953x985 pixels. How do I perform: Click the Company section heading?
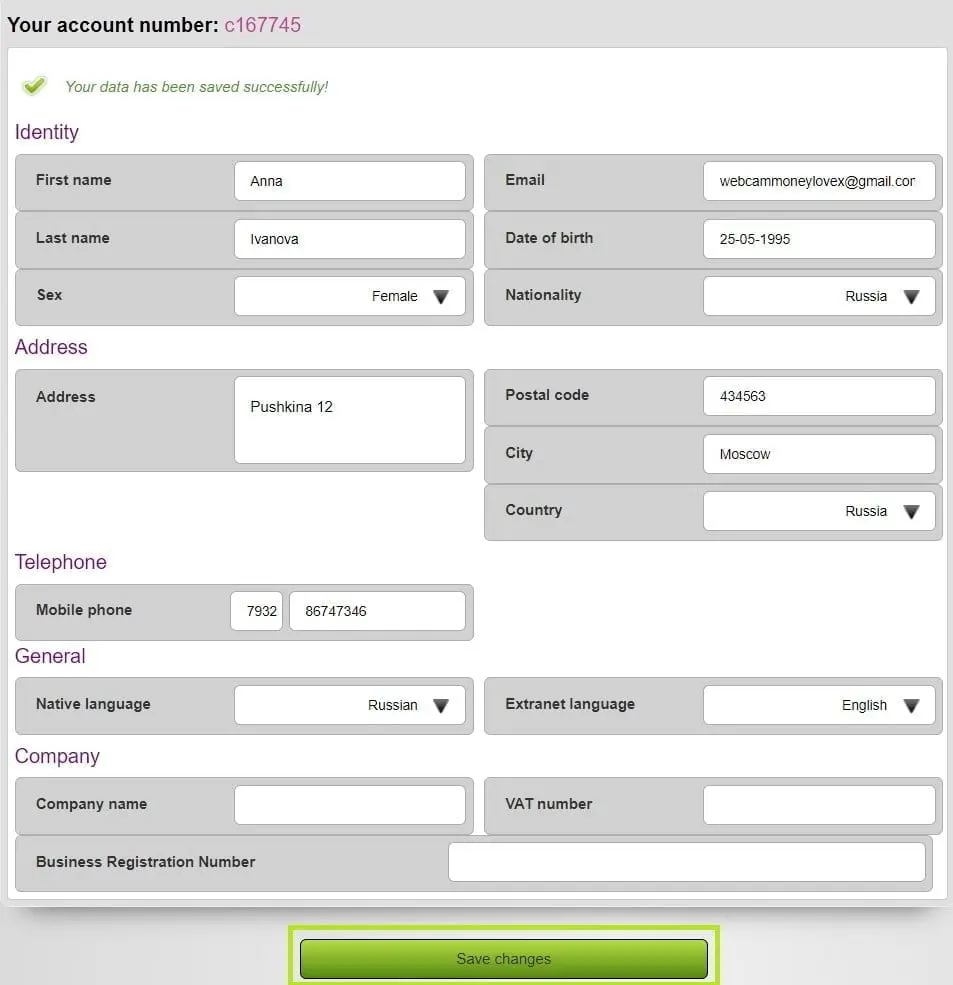click(x=57, y=756)
